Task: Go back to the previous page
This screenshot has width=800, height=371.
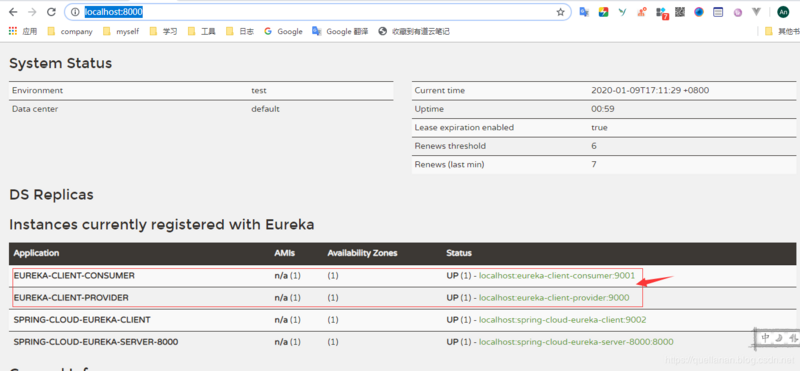Action: click(14, 12)
